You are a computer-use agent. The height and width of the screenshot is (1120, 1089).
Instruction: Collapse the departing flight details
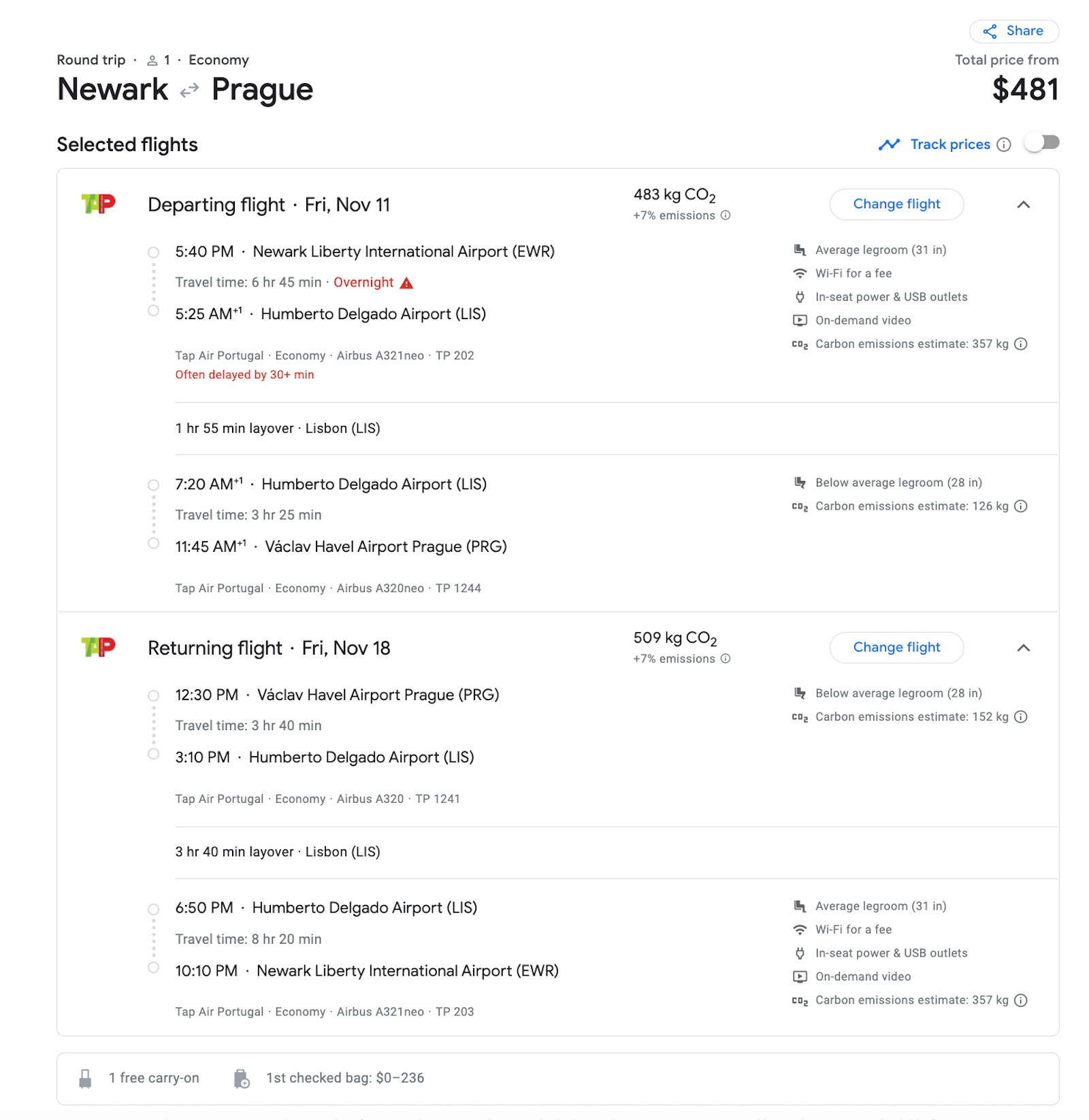coord(1024,204)
